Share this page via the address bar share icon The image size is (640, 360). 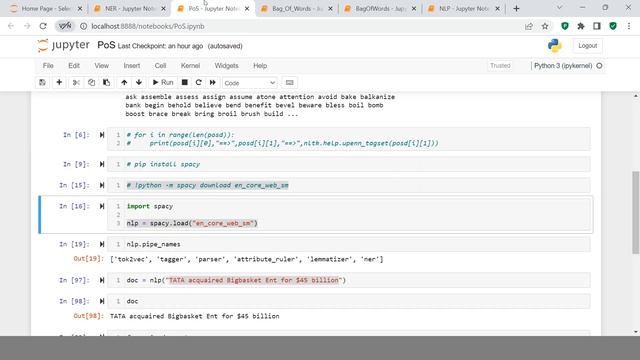[529, 26]
